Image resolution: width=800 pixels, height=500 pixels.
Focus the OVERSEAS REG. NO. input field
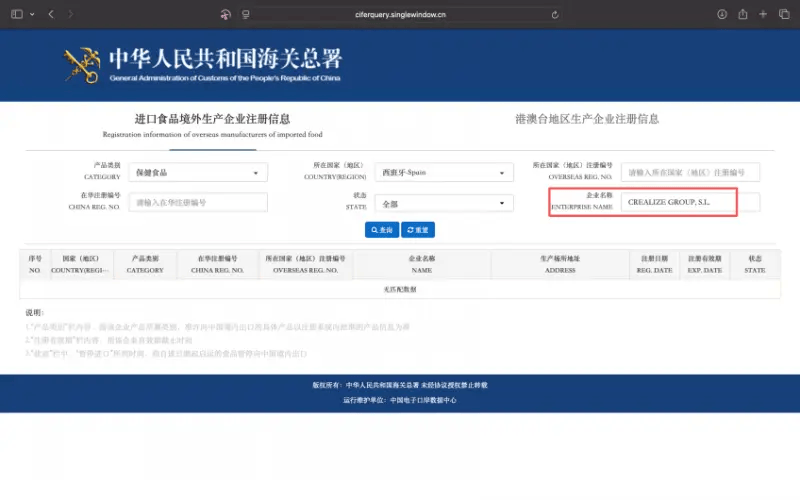coord(690,173)
